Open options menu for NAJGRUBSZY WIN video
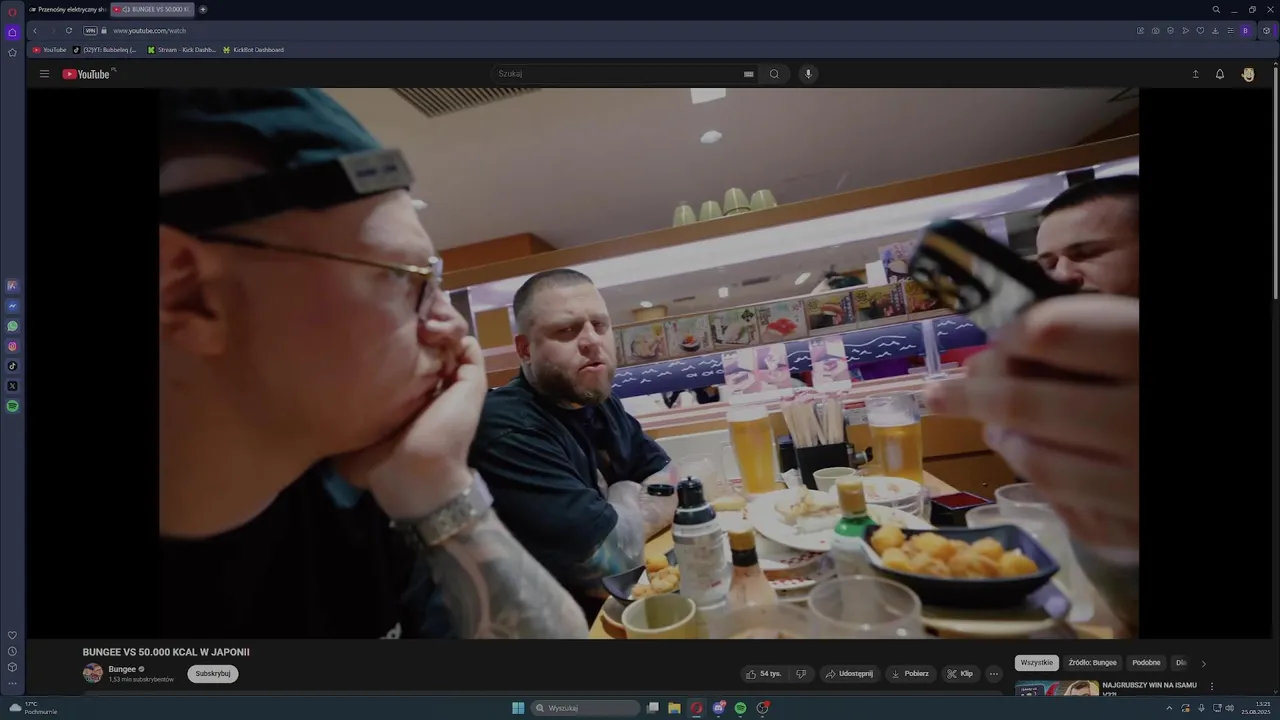The height and width of the screenshot is (720, 1280). pyautogui.click(x=1211, y=687)
